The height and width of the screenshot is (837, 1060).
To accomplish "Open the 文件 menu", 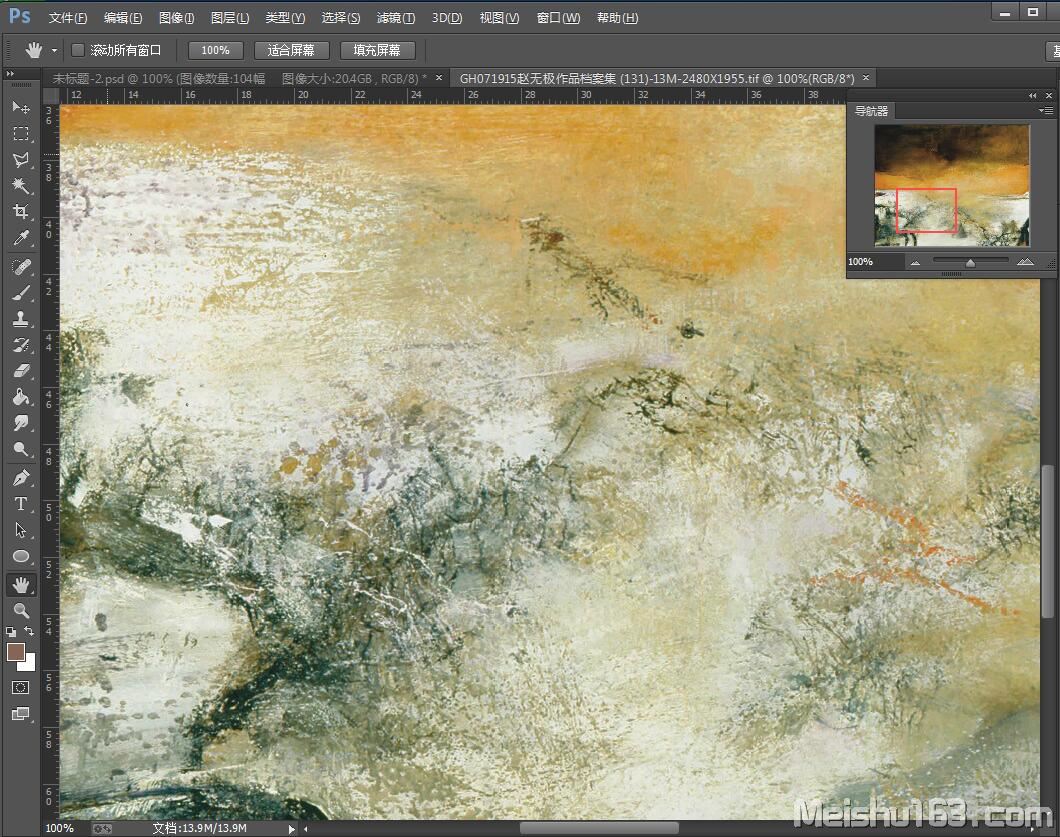I will 68,18.
